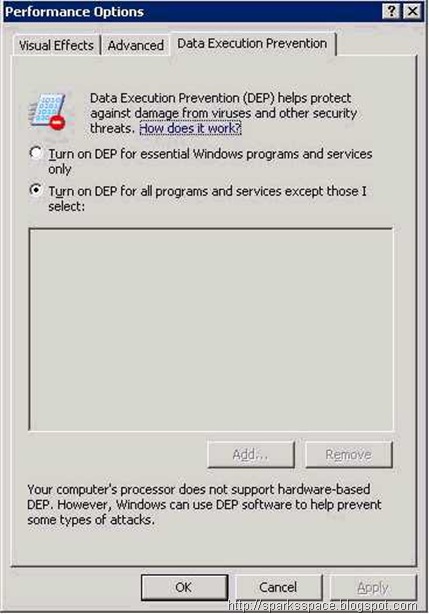Viewport: 429px width, 614px height.
Task: Click the Apply button
Action: 373,587
